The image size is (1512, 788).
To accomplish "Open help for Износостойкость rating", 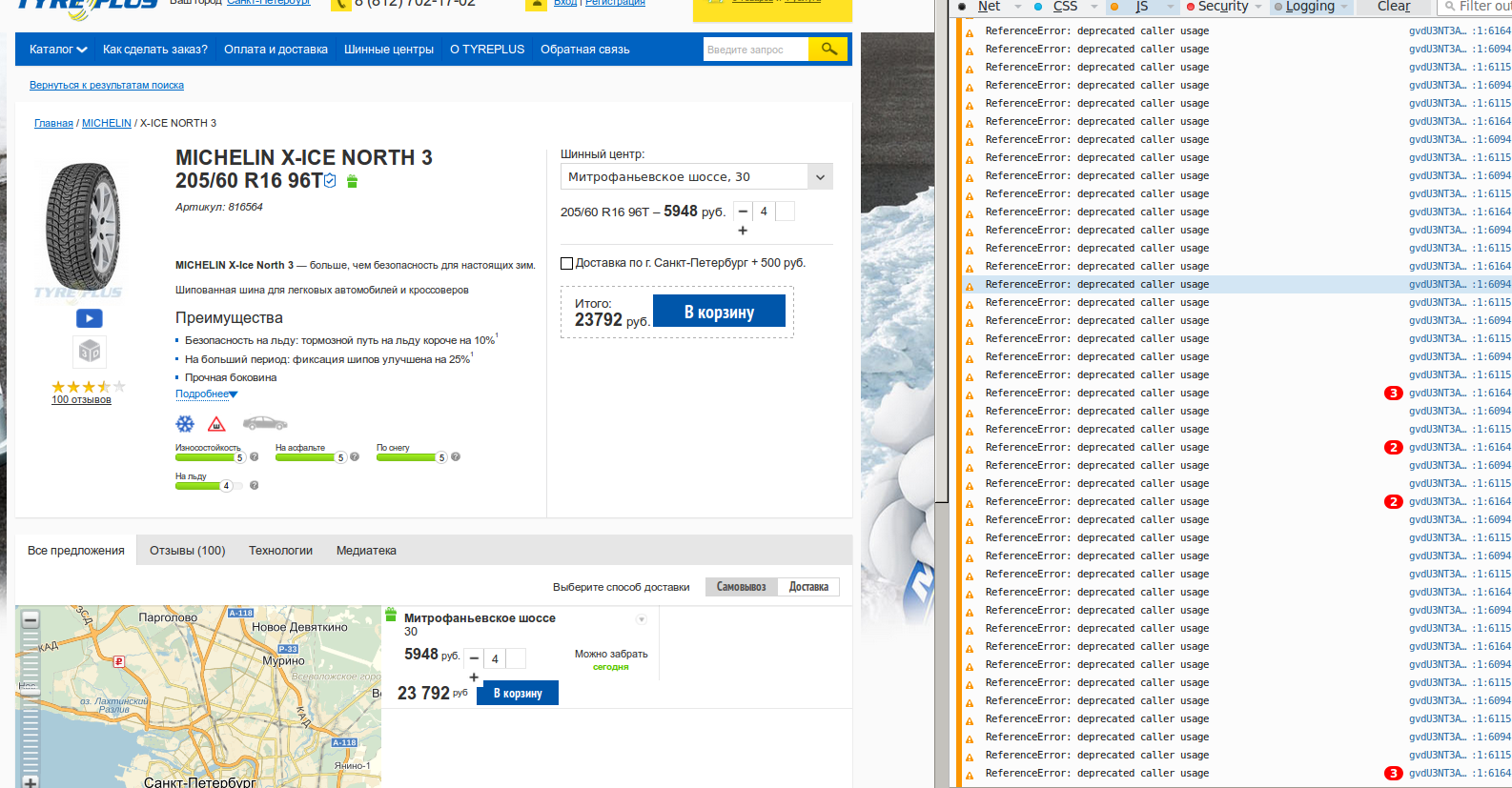I will pos(255,456).
